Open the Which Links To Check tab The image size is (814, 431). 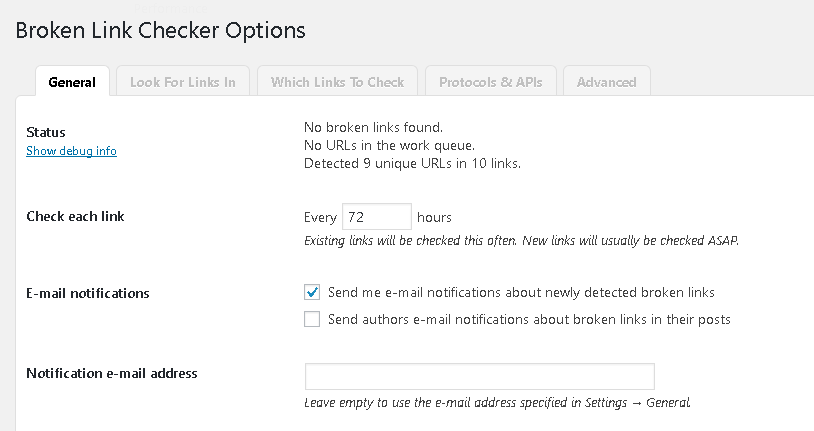[337, 82]
